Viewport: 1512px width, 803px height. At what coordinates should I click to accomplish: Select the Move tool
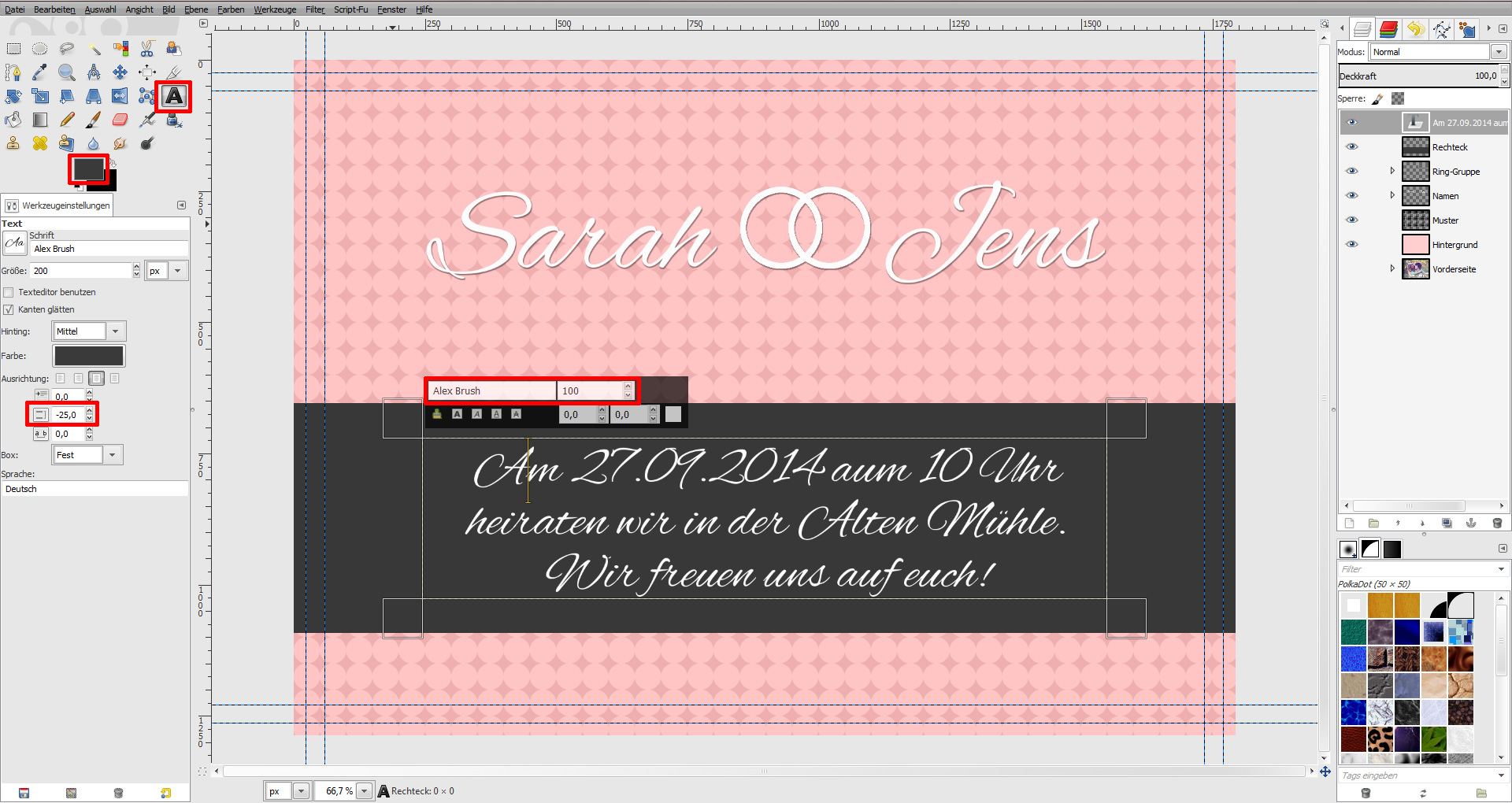[120, 72]
